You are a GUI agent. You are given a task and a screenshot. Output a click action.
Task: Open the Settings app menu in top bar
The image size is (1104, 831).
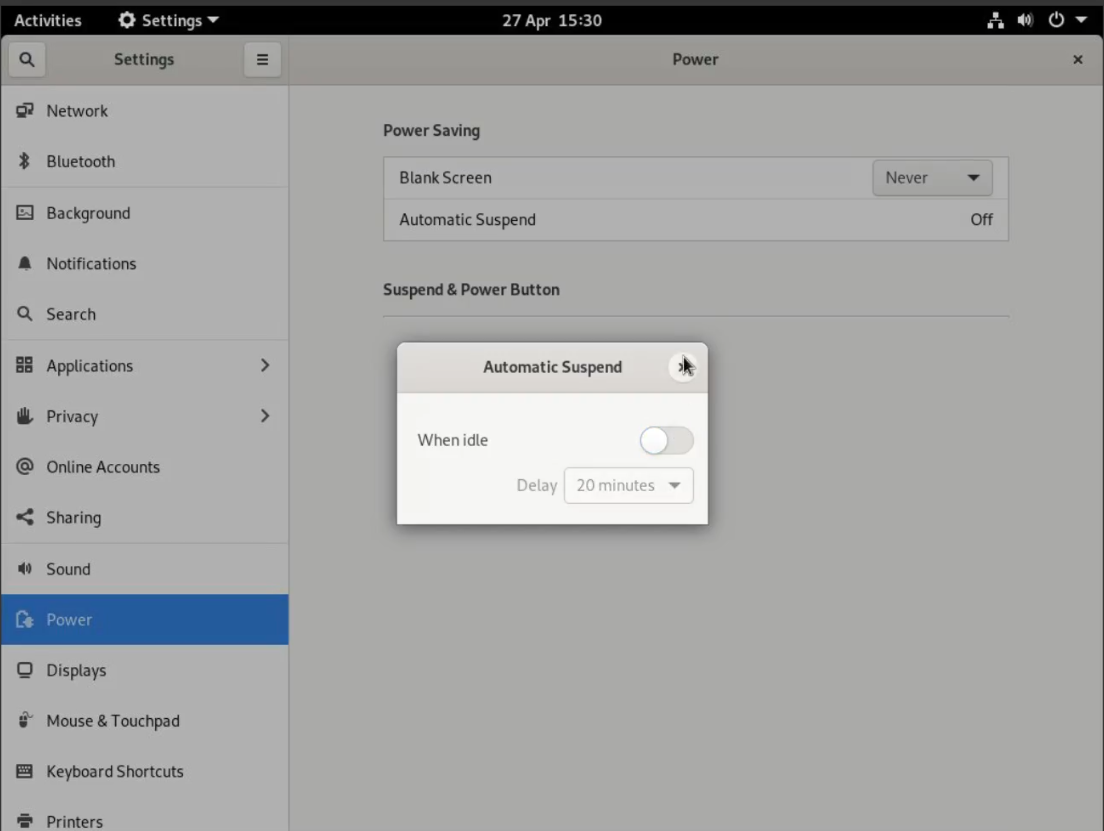[x=168, y=20]
